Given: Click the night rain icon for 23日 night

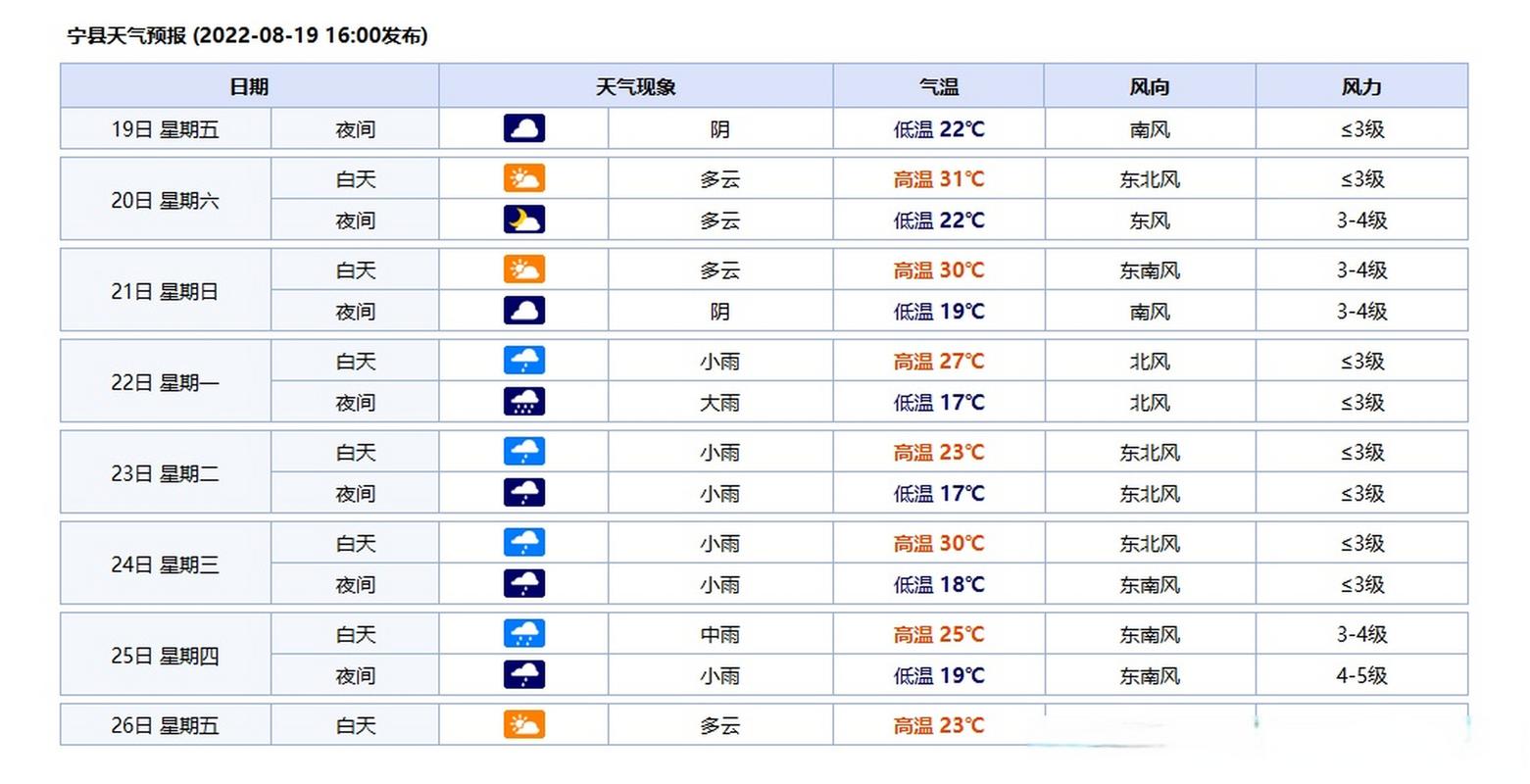Looking at the screenshot, I should (524, 493).
